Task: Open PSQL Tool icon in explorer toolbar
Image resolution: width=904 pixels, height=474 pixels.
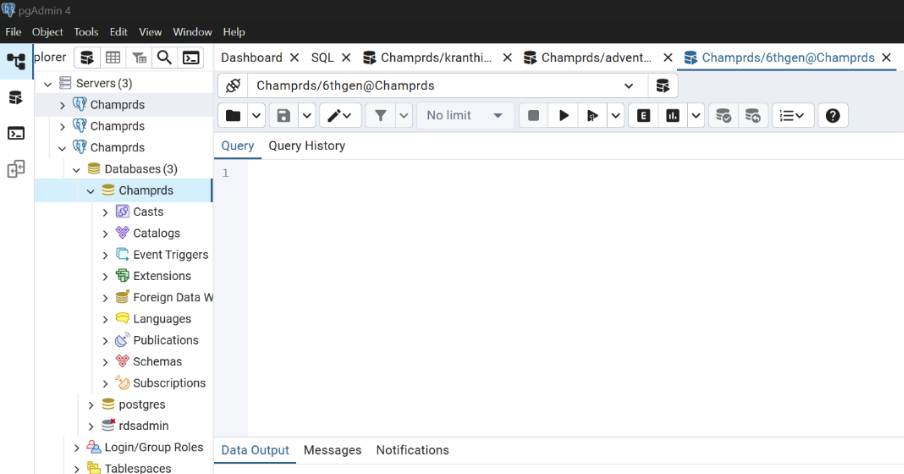Action: click(191, 58)
